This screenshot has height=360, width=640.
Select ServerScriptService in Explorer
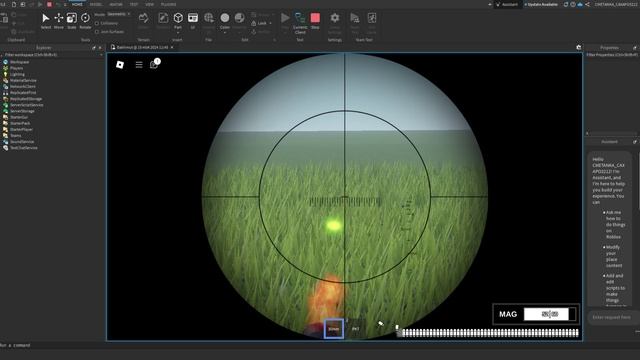(x=27, y=105)
